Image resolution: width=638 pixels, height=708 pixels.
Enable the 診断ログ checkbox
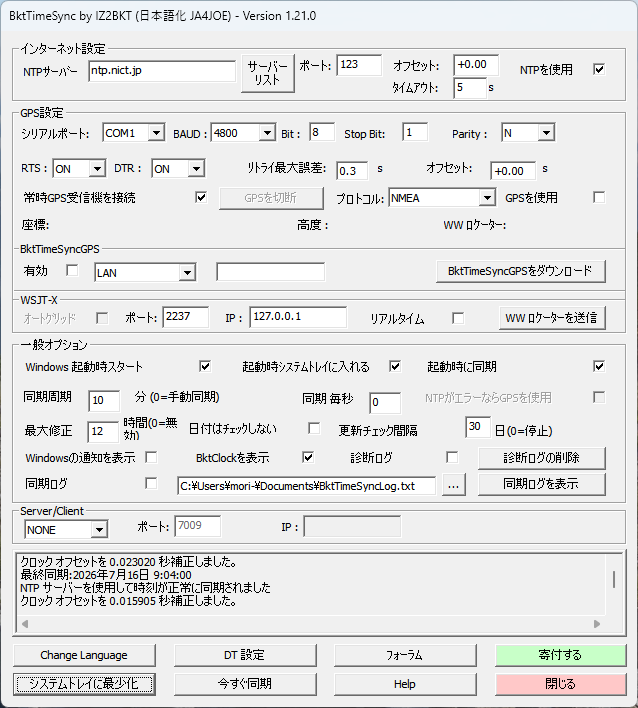452,457
